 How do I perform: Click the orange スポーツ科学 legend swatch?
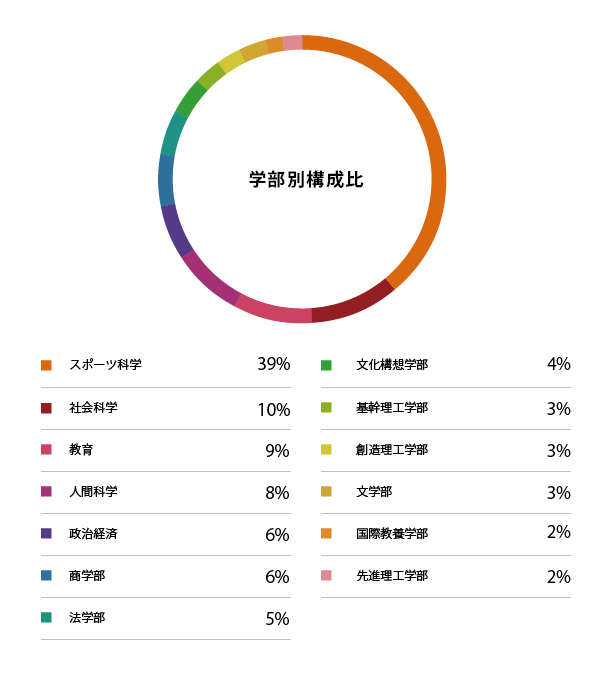tap(46, 365)
